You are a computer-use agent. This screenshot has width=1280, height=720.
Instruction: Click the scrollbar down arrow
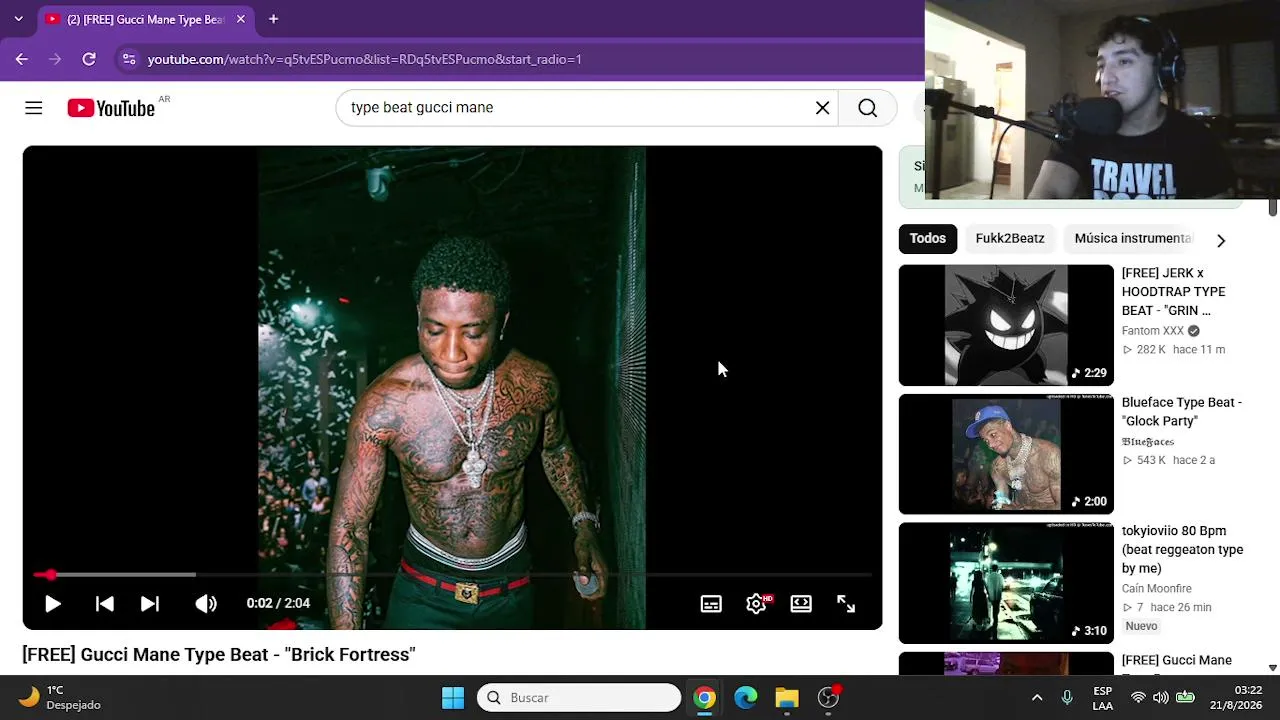click(1273, 668)
